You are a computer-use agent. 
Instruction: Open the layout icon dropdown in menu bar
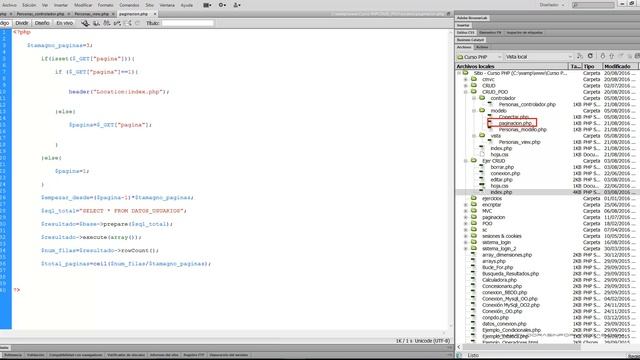tap(207, 5)
